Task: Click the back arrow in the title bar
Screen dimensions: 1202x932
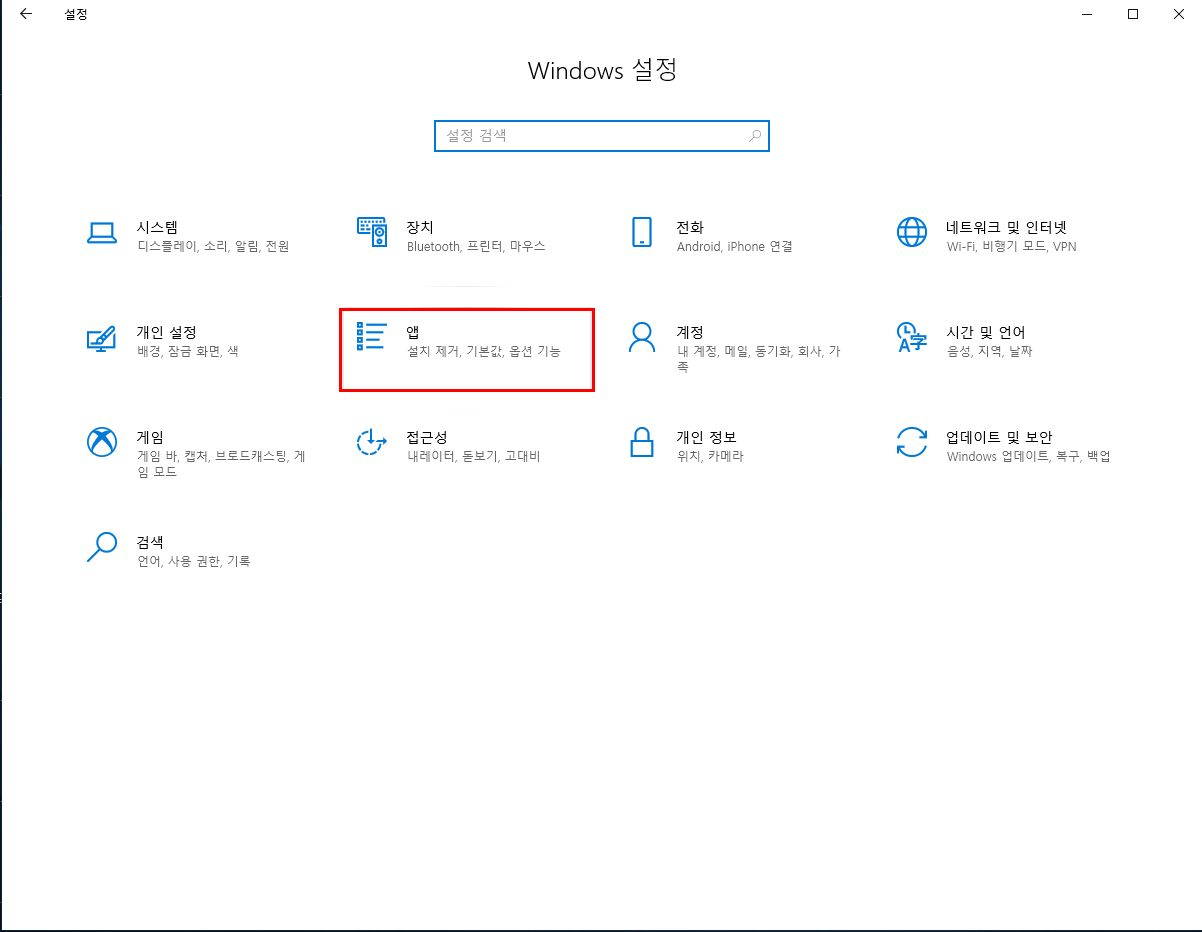Action: click(25, 14)
